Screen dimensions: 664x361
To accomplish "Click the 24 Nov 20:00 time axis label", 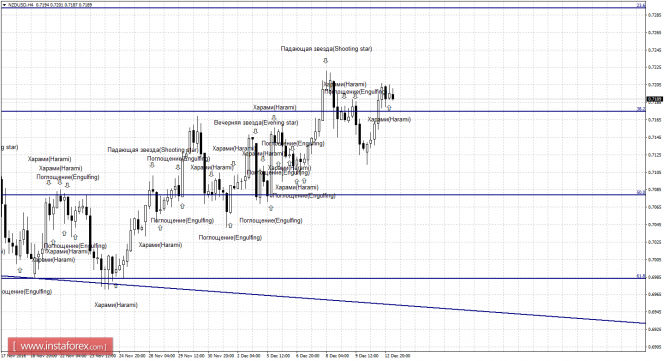I will (133, 356).
